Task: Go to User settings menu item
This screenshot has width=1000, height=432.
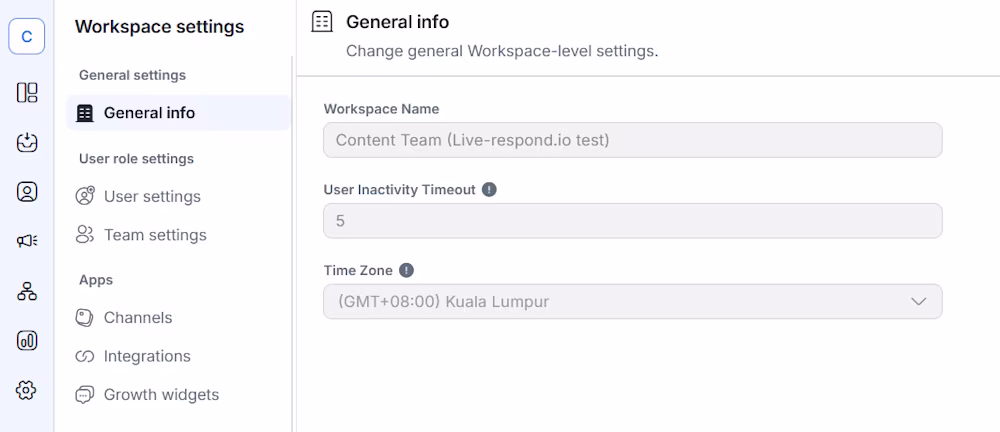Action: point(152,196)
